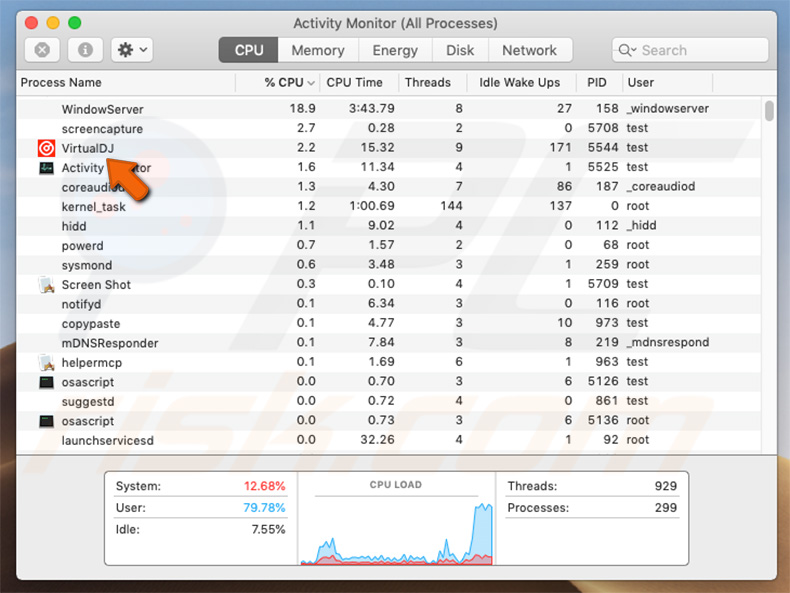Sort by Idle Wake Ups column
Screen dimensions: 790x593
[x=519, y=82]
